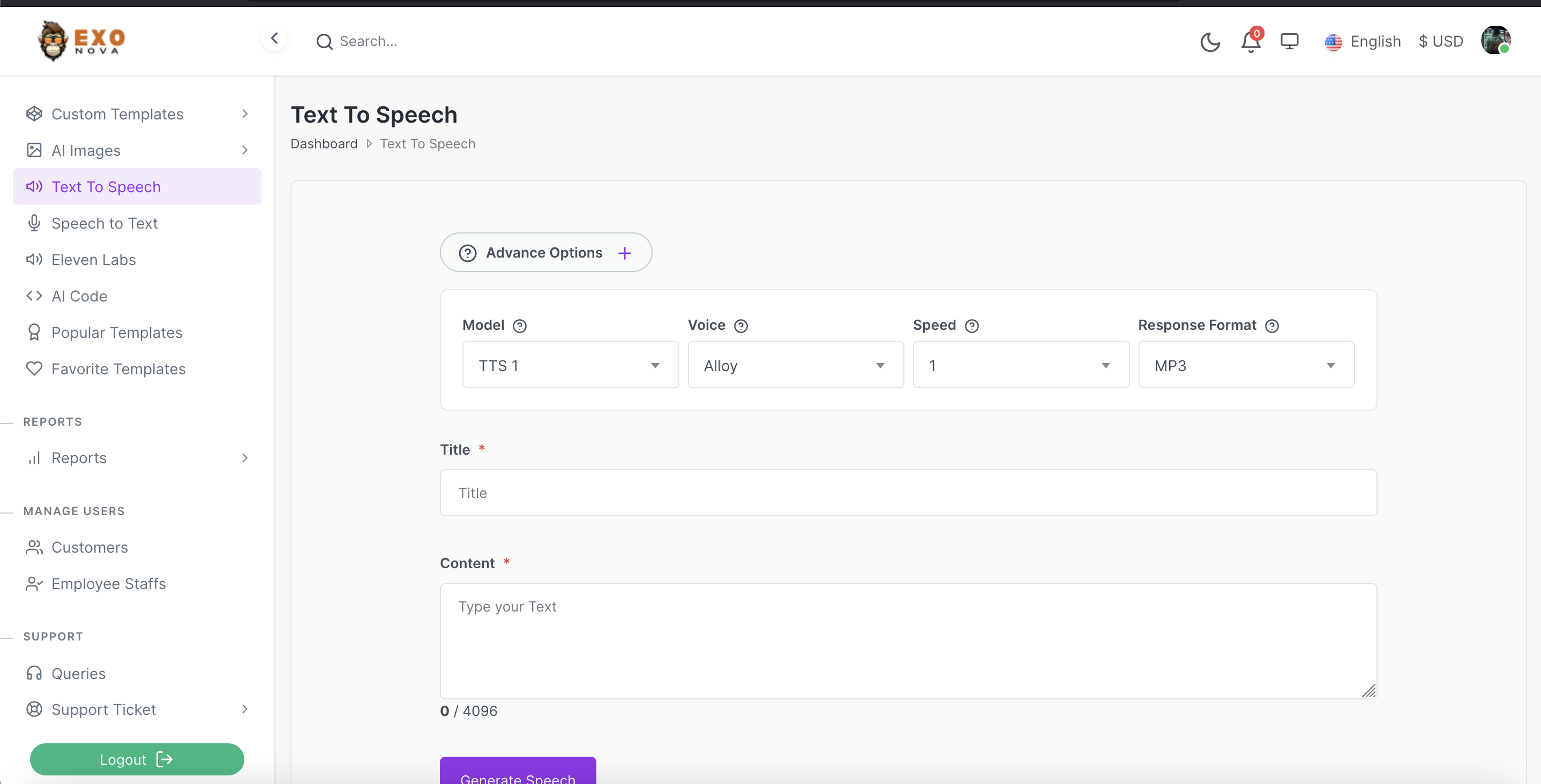The width and height of the screenshot is (1541, 784).
Task: Click the monitor display icon
Action: (1289, 41)
